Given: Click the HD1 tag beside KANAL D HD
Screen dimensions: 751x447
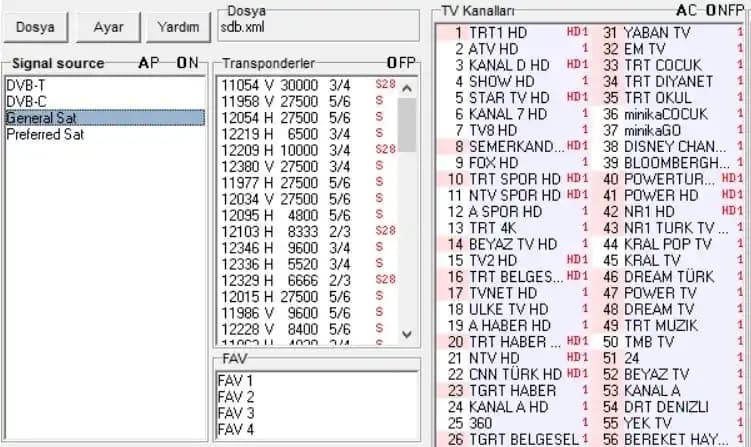Looking at the screenshot, I should (577, 65).
